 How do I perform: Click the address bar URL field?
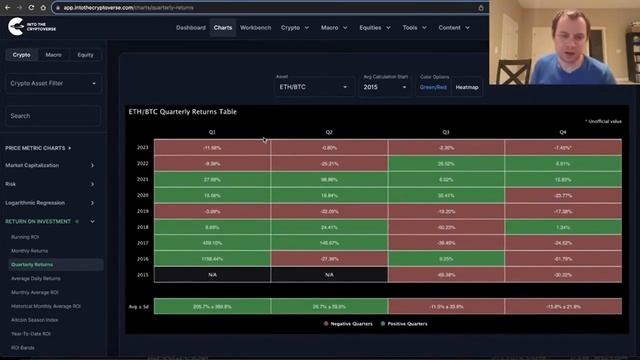(269, 8)
